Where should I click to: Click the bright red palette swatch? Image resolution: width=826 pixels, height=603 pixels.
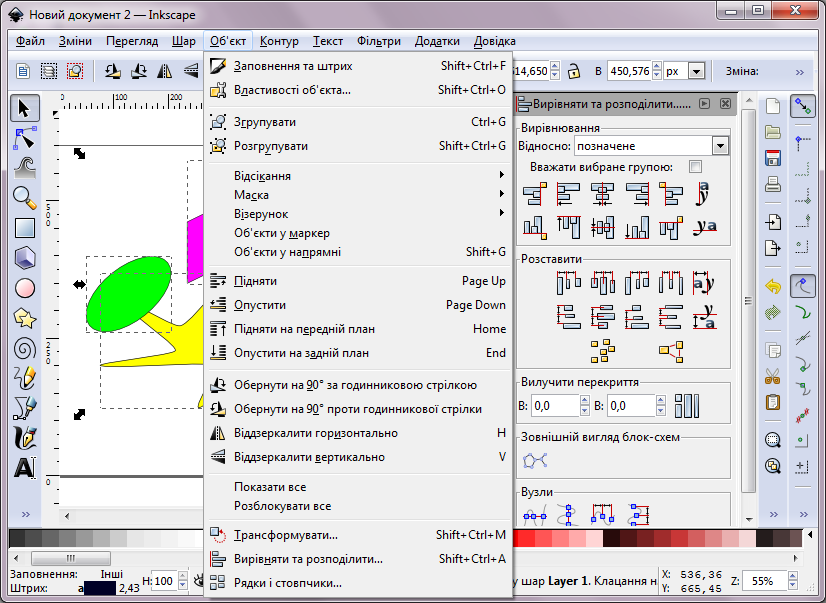pyautogui.click(x=543, y=539)
